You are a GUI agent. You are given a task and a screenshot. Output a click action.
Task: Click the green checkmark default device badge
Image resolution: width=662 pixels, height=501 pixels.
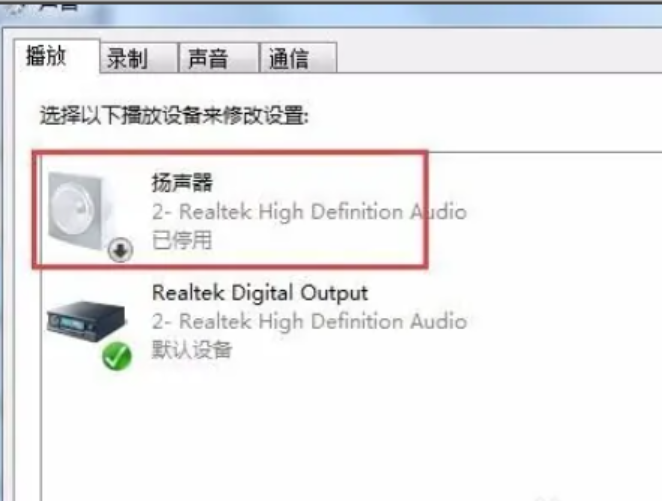point(117,356)
